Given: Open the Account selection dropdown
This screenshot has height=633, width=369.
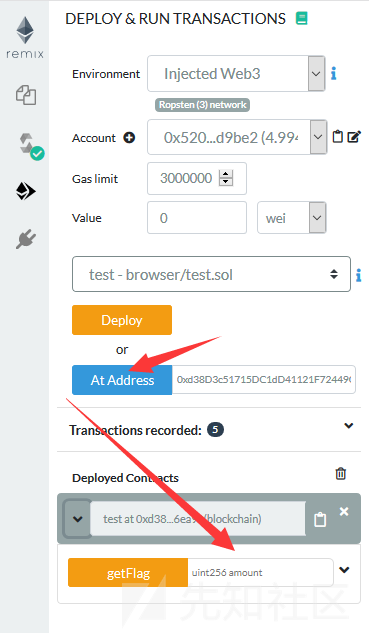Looking at the screenshot, I should pyautogui.click(x=237, y=137).
